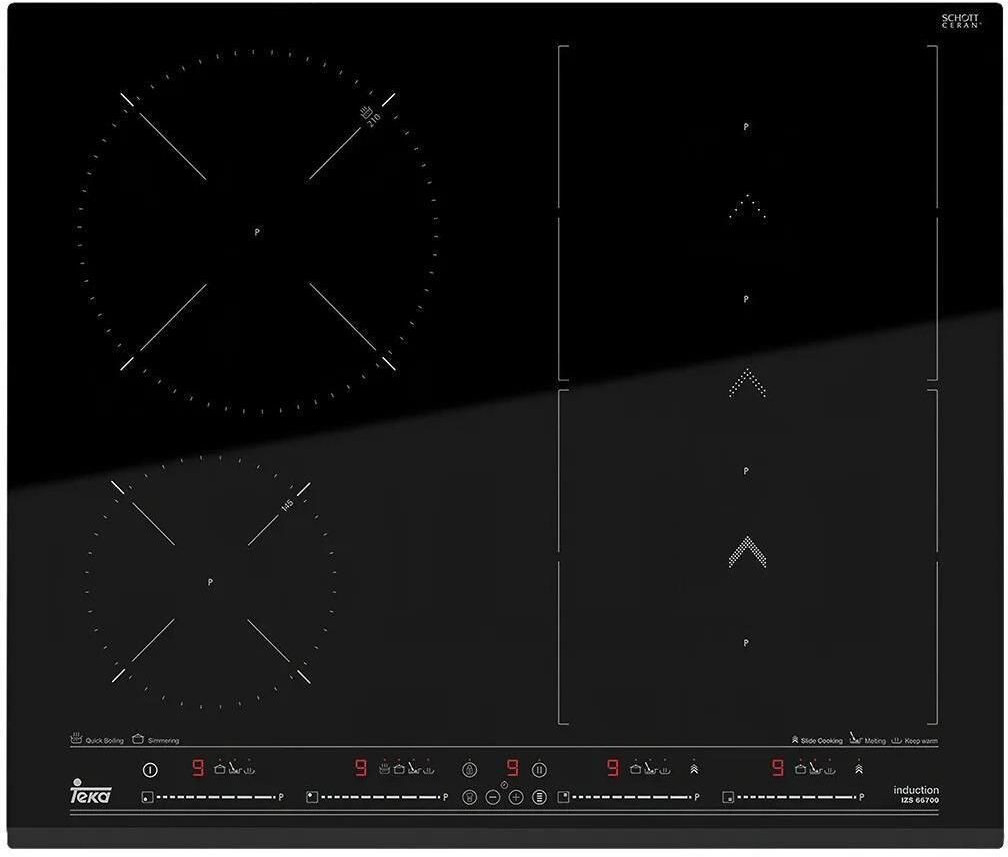
Task: Choose simmering pot icon on first zone
Action: point(220,769)
